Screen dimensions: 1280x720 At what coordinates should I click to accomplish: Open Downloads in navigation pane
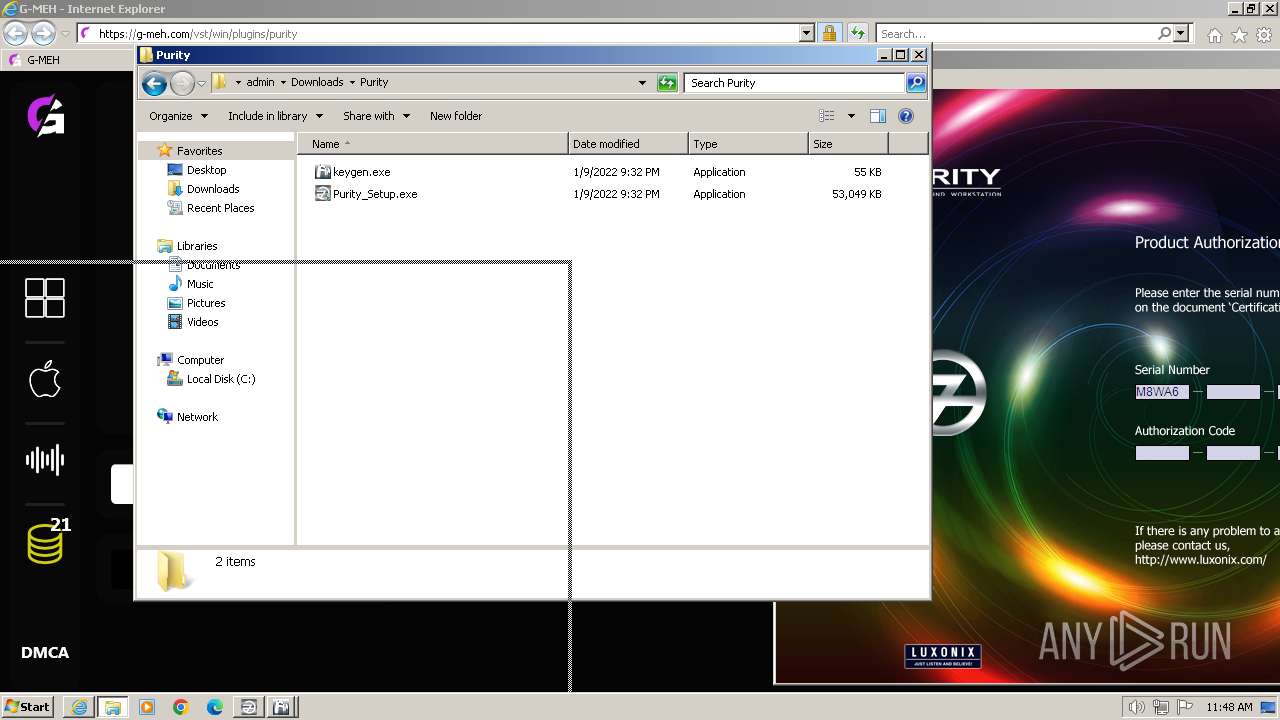point(213,189)
